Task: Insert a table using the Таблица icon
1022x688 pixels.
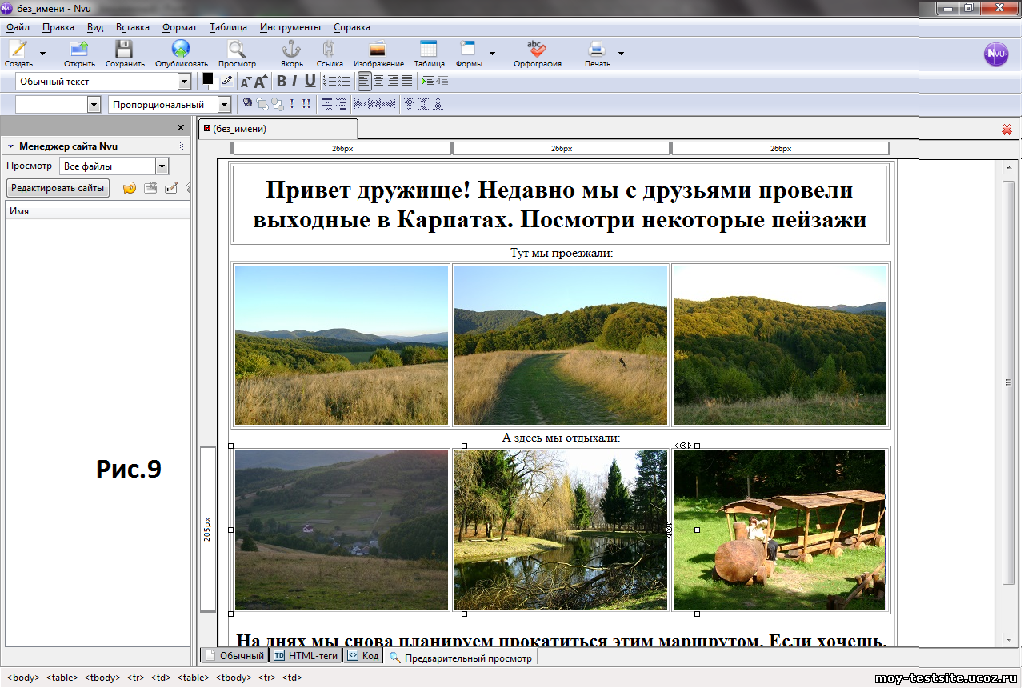Action: (429, 49)
